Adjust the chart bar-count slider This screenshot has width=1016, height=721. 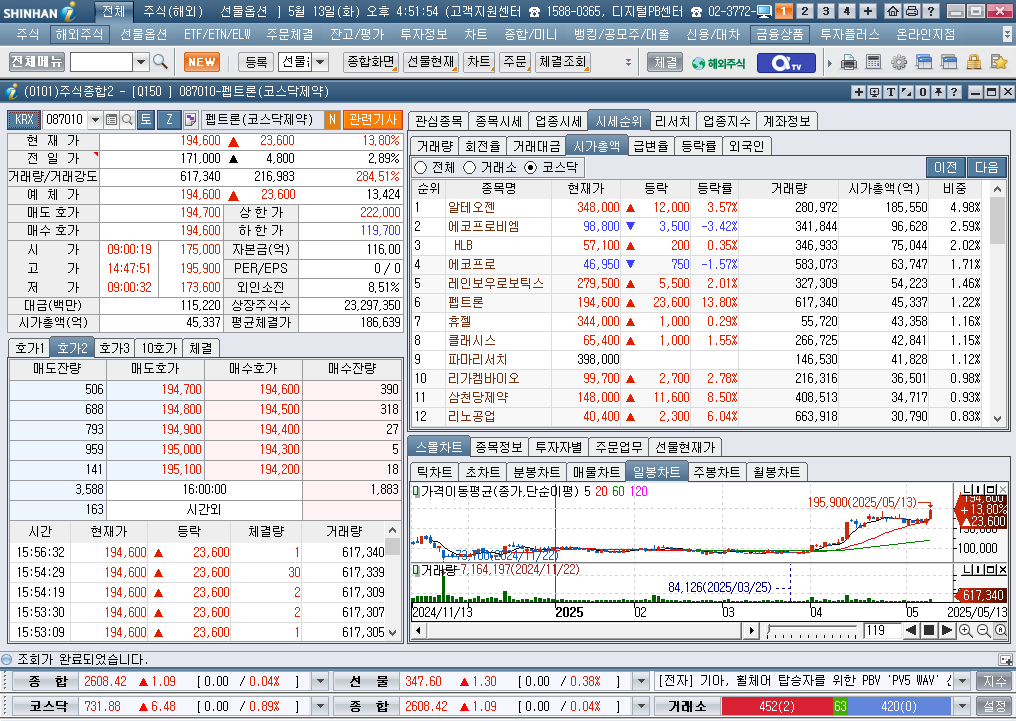[813, 631]
